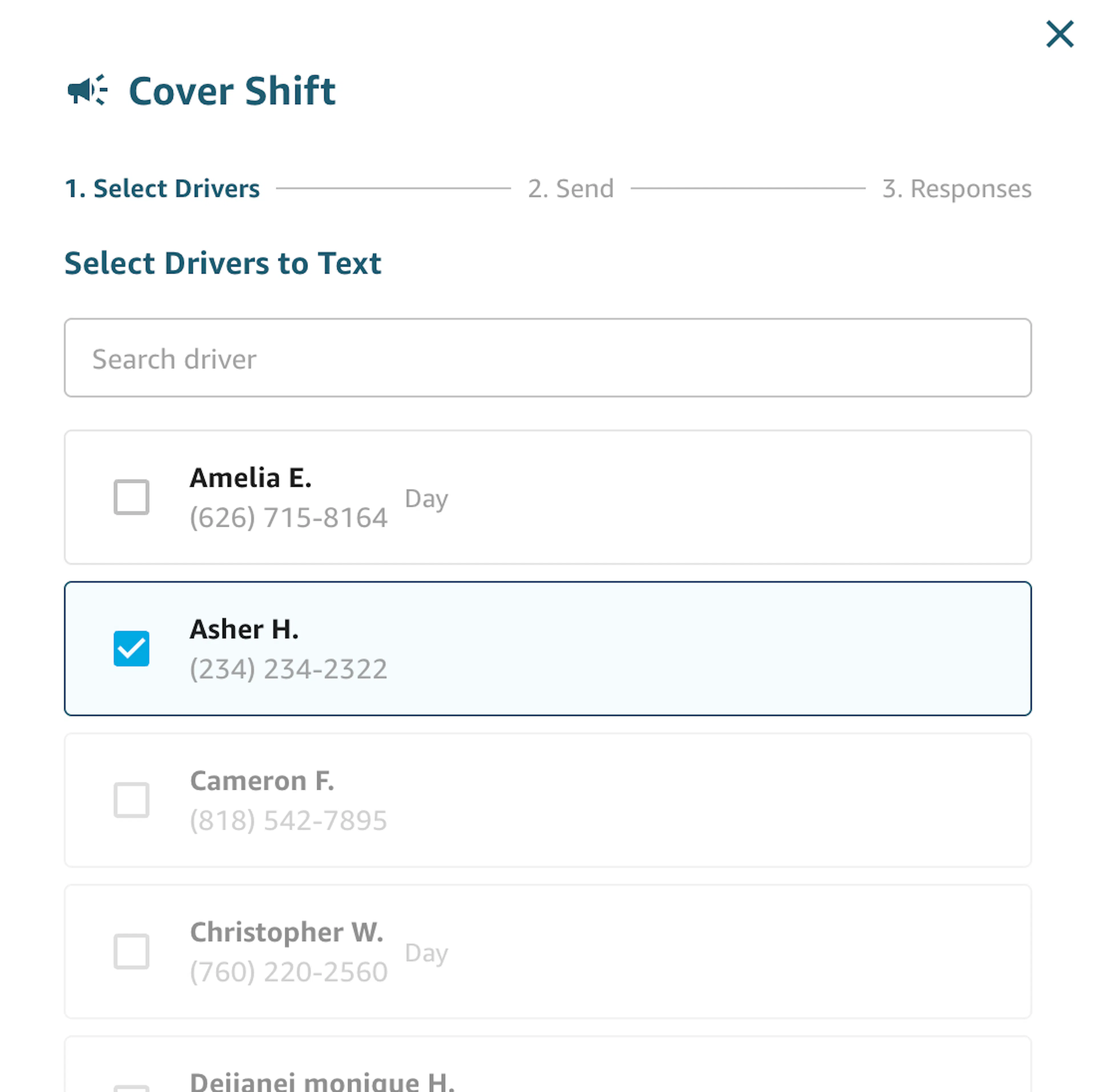1096x1092 pixels.
Task: Click the name Amelia E.
Action: [x=251, y=478]
